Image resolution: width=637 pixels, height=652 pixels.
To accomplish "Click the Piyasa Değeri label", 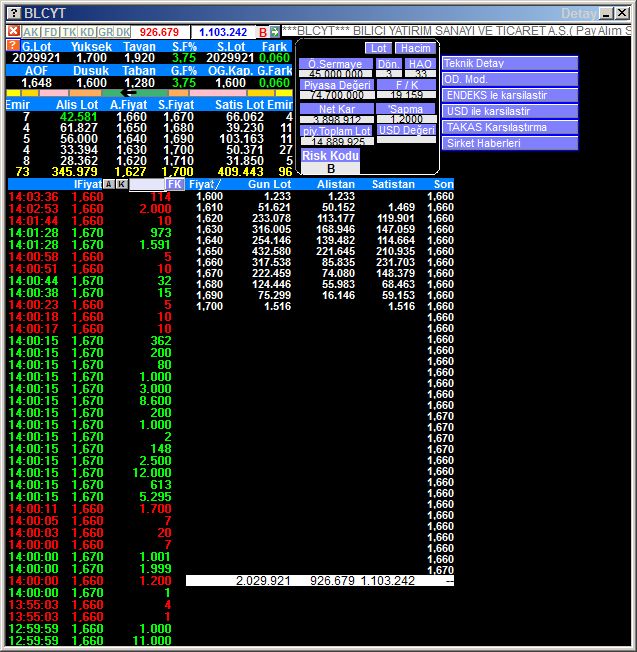I will 337,85.
